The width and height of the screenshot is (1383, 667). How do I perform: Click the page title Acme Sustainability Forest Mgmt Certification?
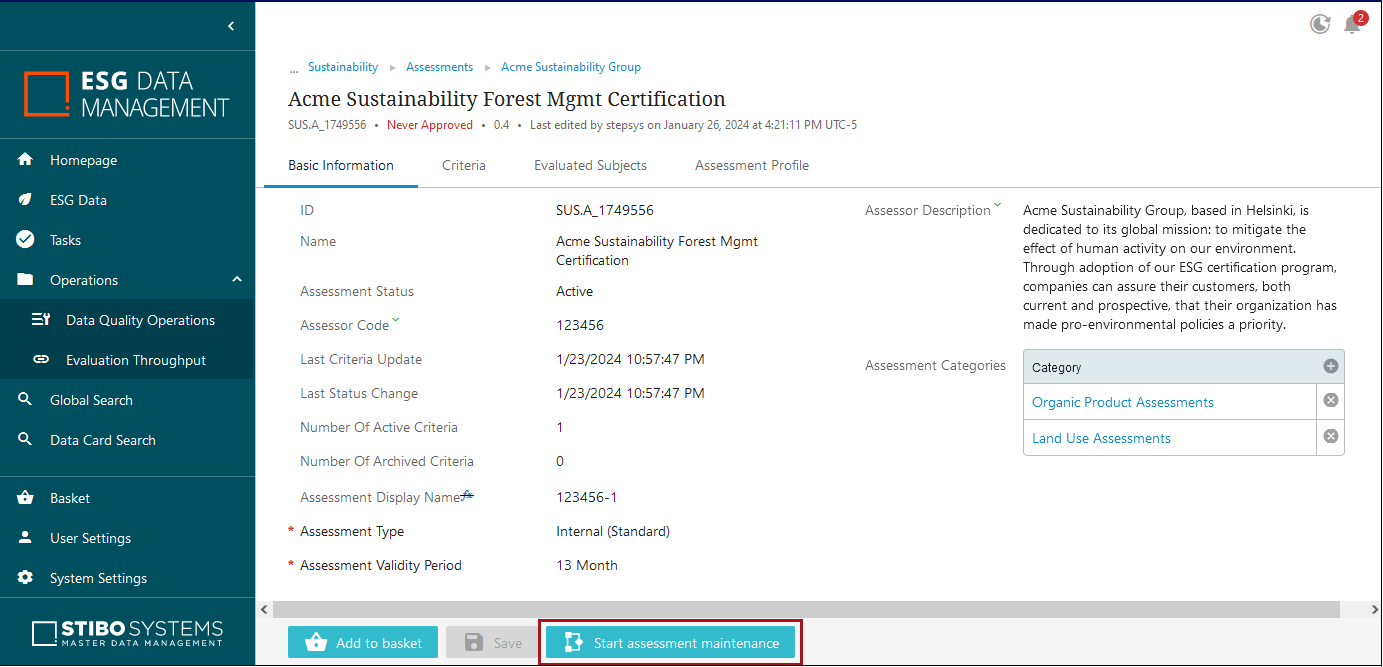pyautogui.click(x=507, y=99)
